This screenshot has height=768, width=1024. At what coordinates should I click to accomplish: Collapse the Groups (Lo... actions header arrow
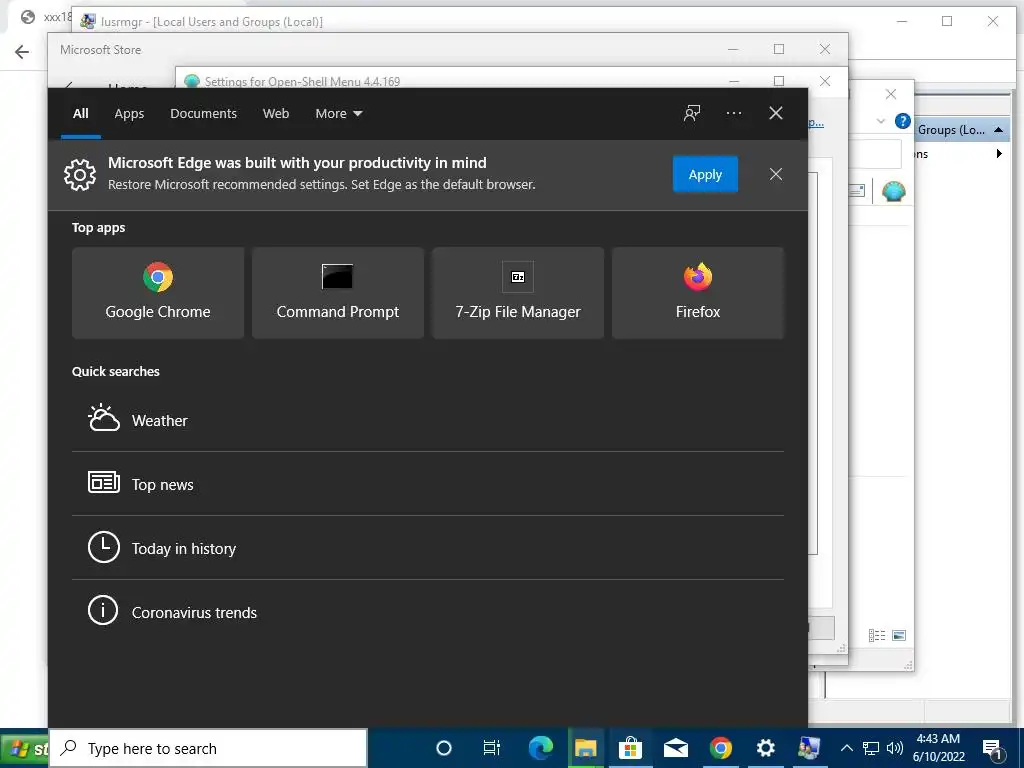tap(999, 130)
